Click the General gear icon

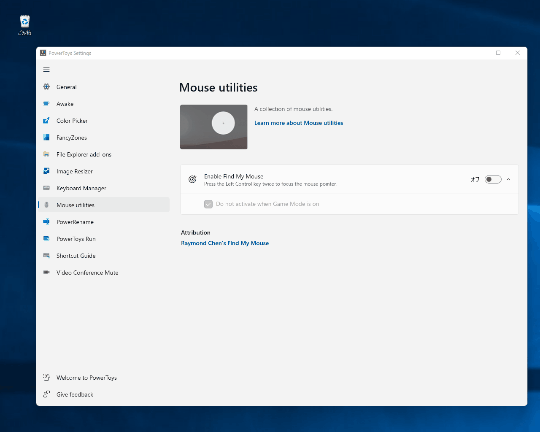[x=46, y=87]
